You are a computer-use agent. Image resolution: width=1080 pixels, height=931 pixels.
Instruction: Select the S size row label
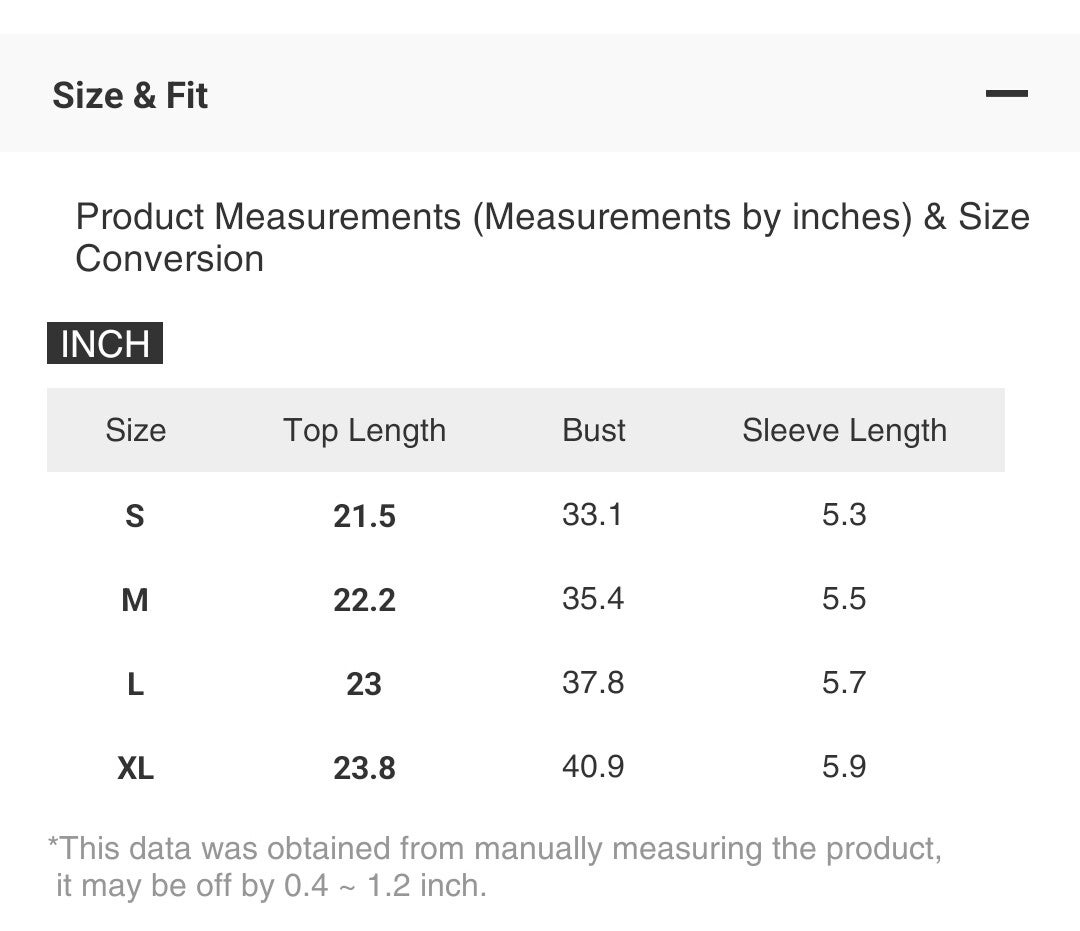tap(135, 516)
